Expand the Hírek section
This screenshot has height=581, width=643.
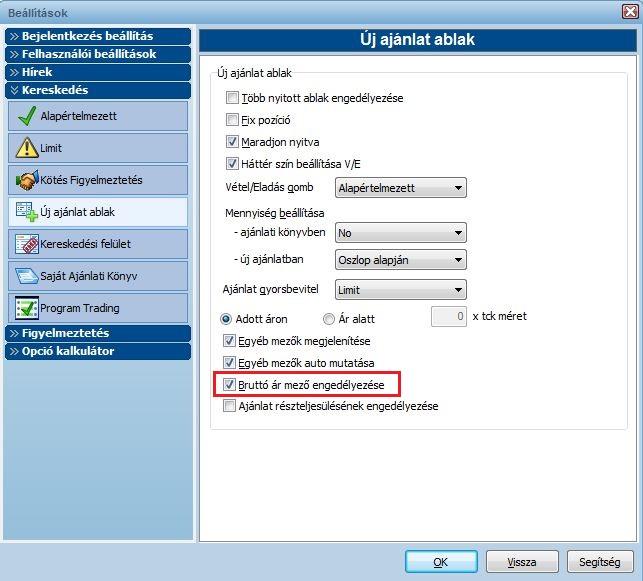(x=98, y=72)
